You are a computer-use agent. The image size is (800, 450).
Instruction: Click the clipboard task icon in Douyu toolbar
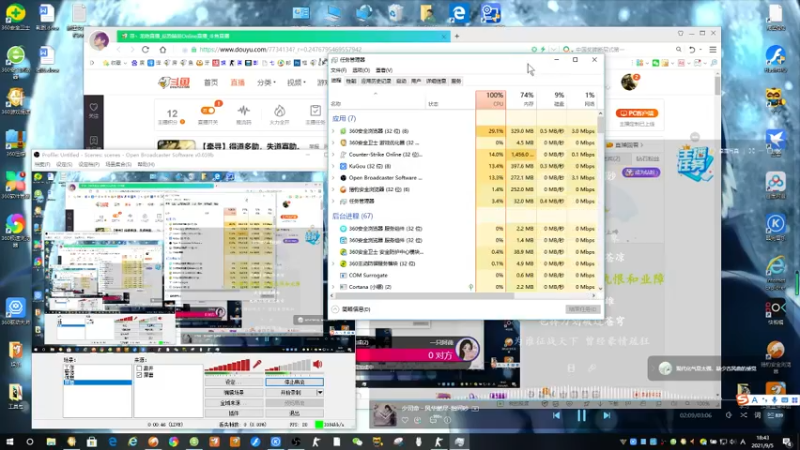pyautogui.click(x=315, y=111)
